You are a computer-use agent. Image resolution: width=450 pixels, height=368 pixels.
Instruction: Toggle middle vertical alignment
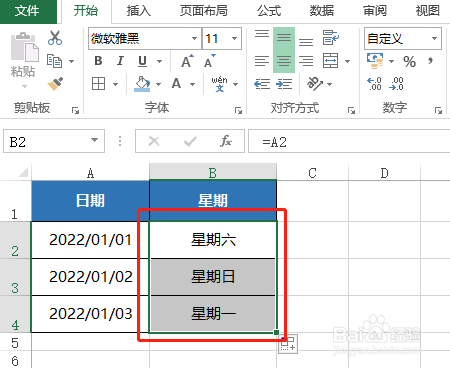pos(284,38)
